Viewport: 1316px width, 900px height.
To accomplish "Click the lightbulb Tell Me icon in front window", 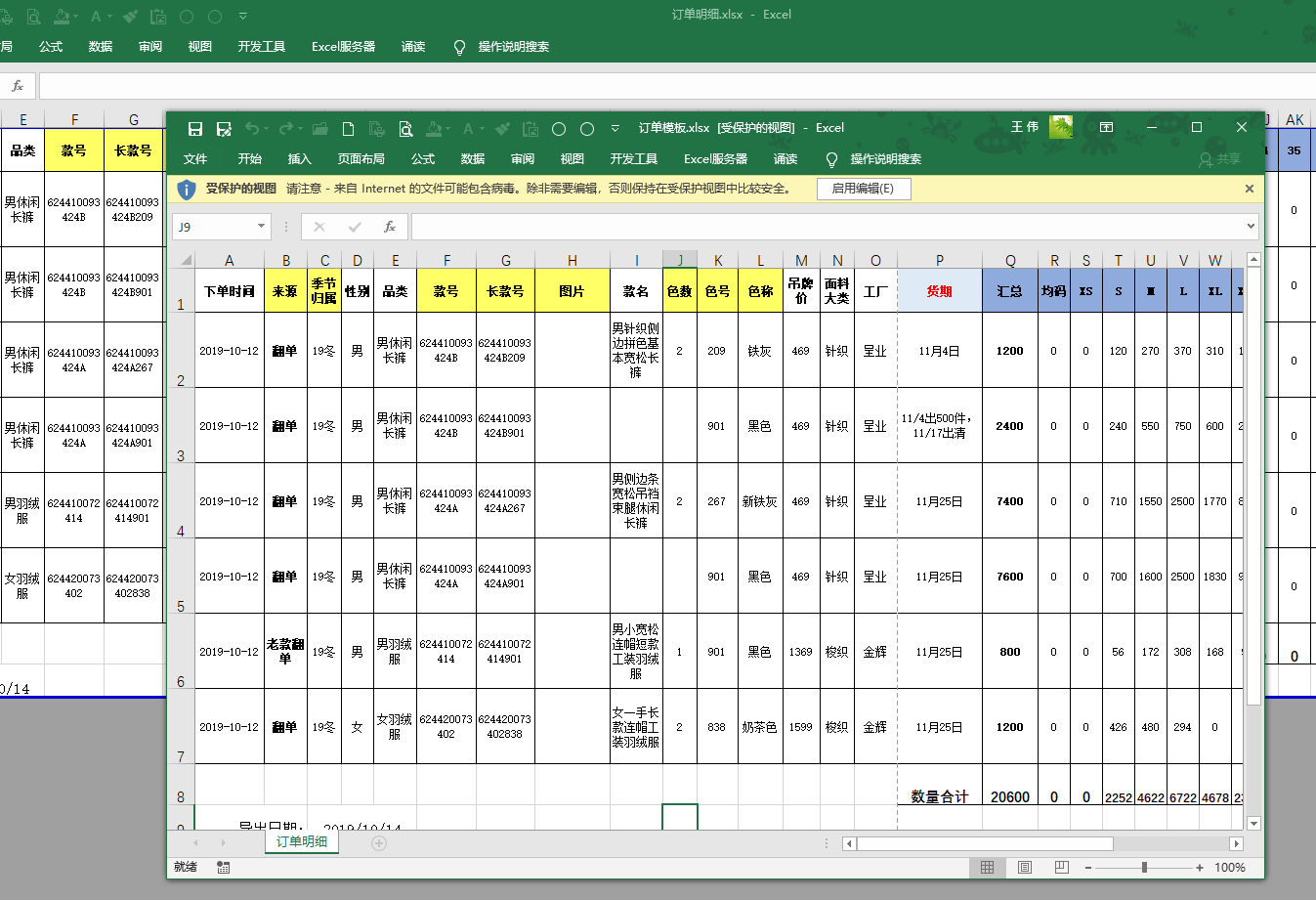I will click(x=831, y=159).
